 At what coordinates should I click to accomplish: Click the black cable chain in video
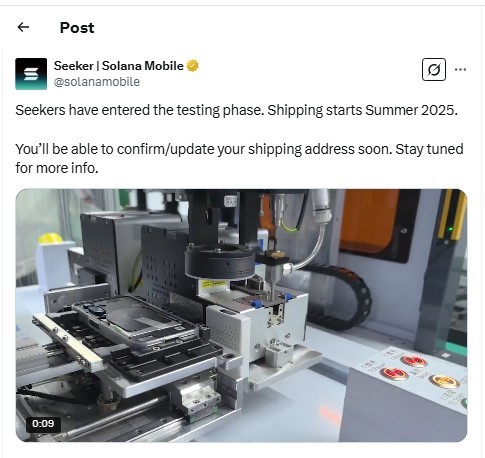point(342,295)
